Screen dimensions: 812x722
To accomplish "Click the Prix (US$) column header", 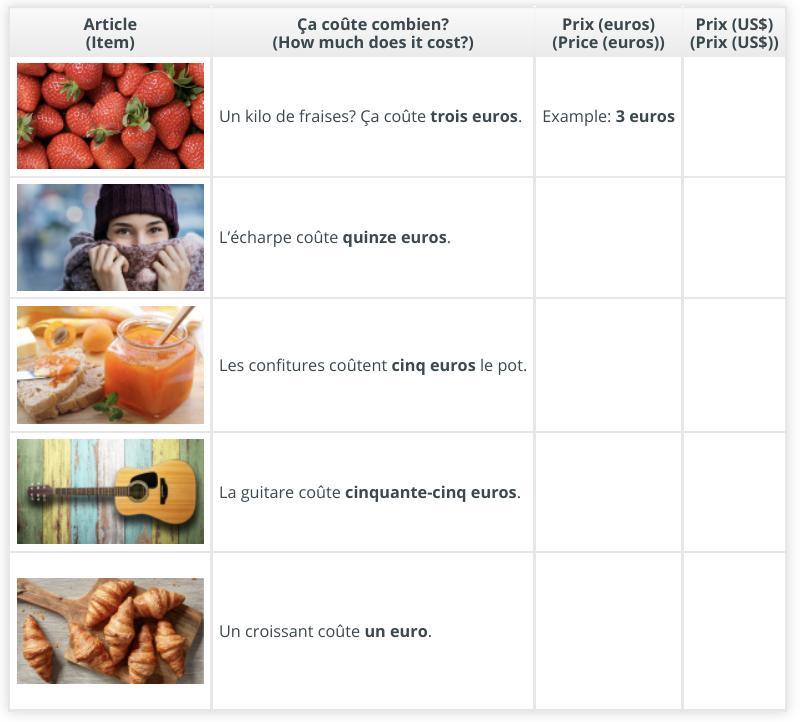I will point(734,33).
